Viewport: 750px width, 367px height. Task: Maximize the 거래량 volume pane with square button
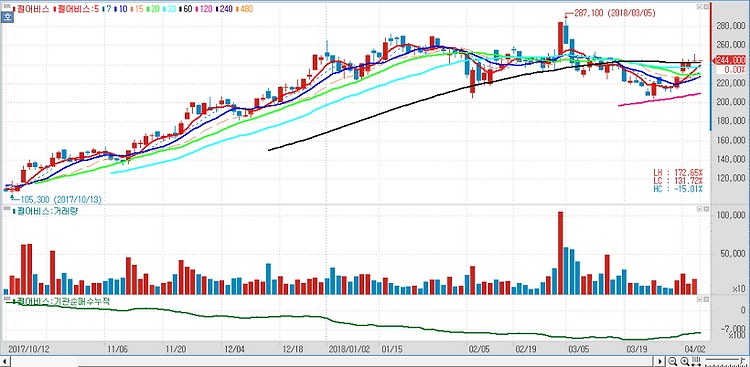tap(706, 210)
